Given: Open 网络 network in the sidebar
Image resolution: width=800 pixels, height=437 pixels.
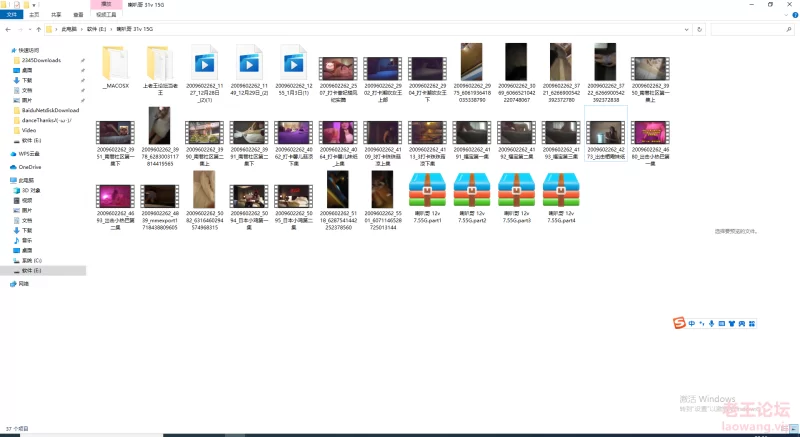Looking at the screenshot, I should [19, 284].
